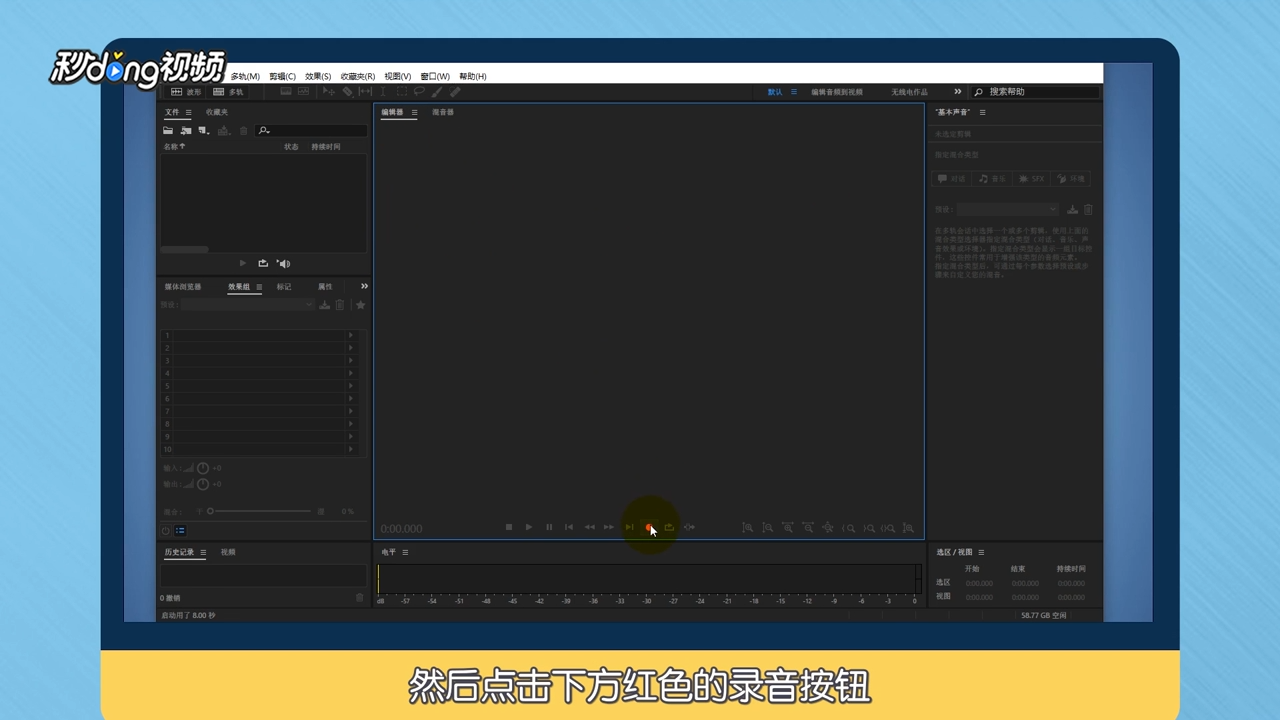Adjust the rack output gain knob
1280x720 pixels.
(x=203, y=484)
